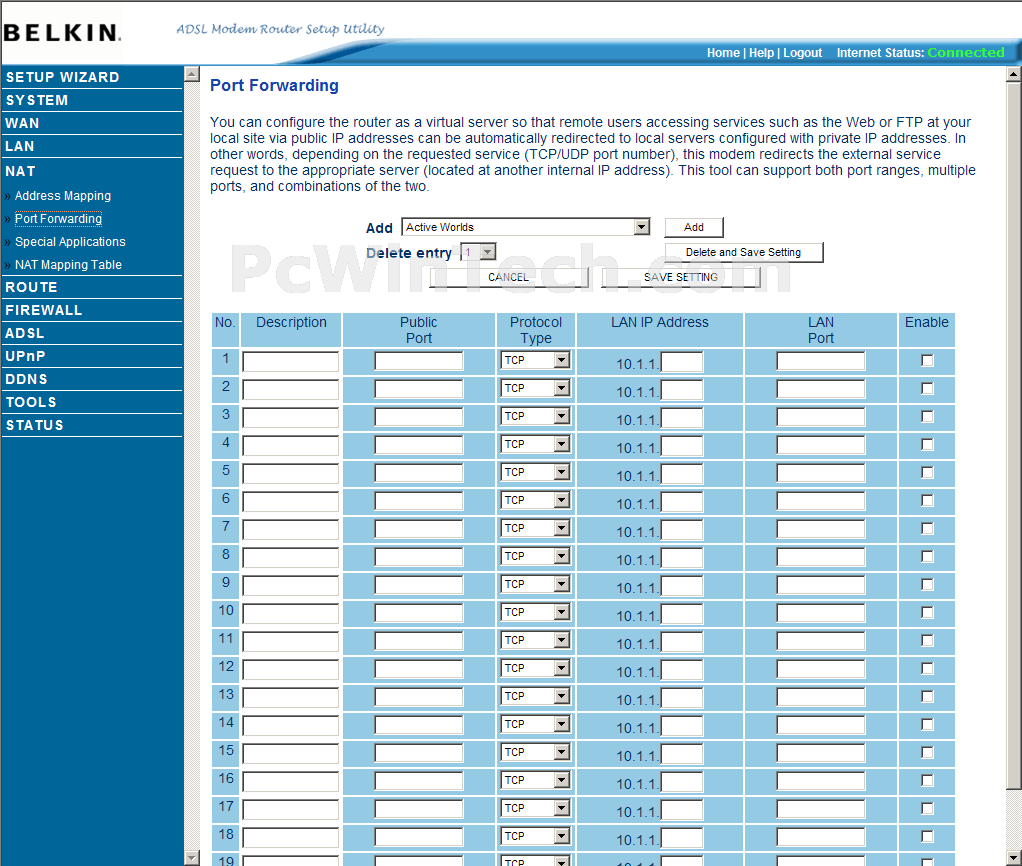Click the Belkin logo
Viewport: 1022px width, 866px height.
[x=61, y=32]
